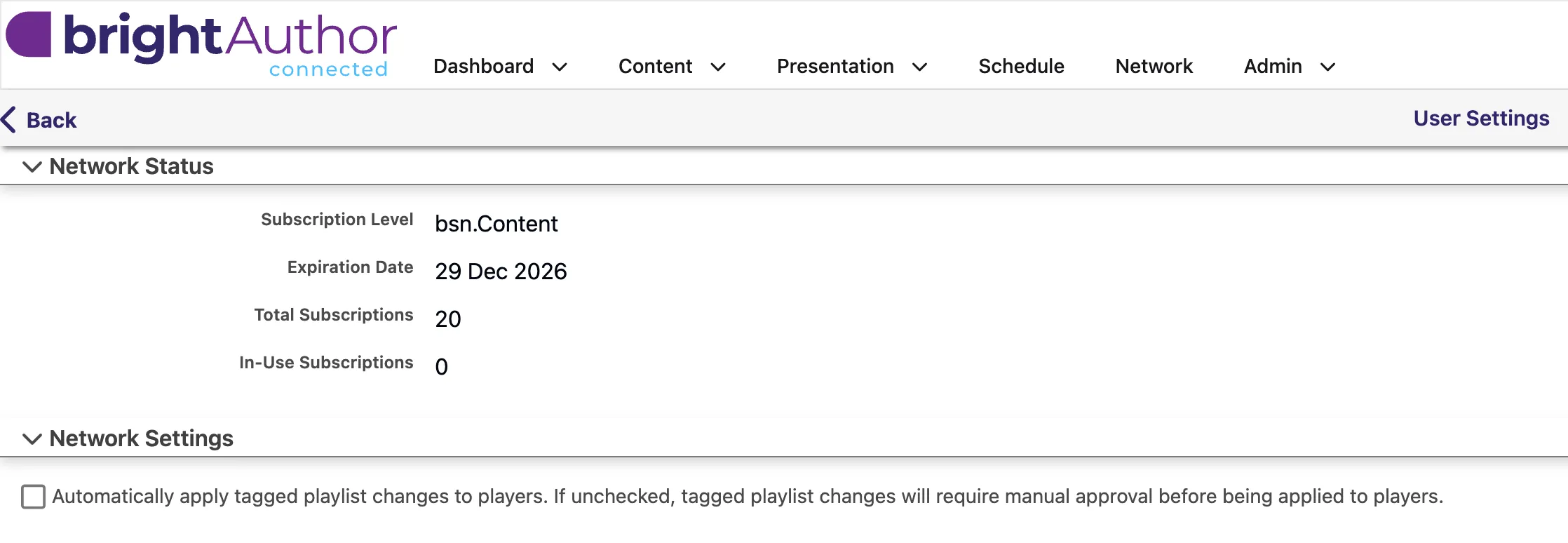This screenshot has height=543, width=1568.
Task: Click the bsn.Content subscription level value
Action: 496,224
